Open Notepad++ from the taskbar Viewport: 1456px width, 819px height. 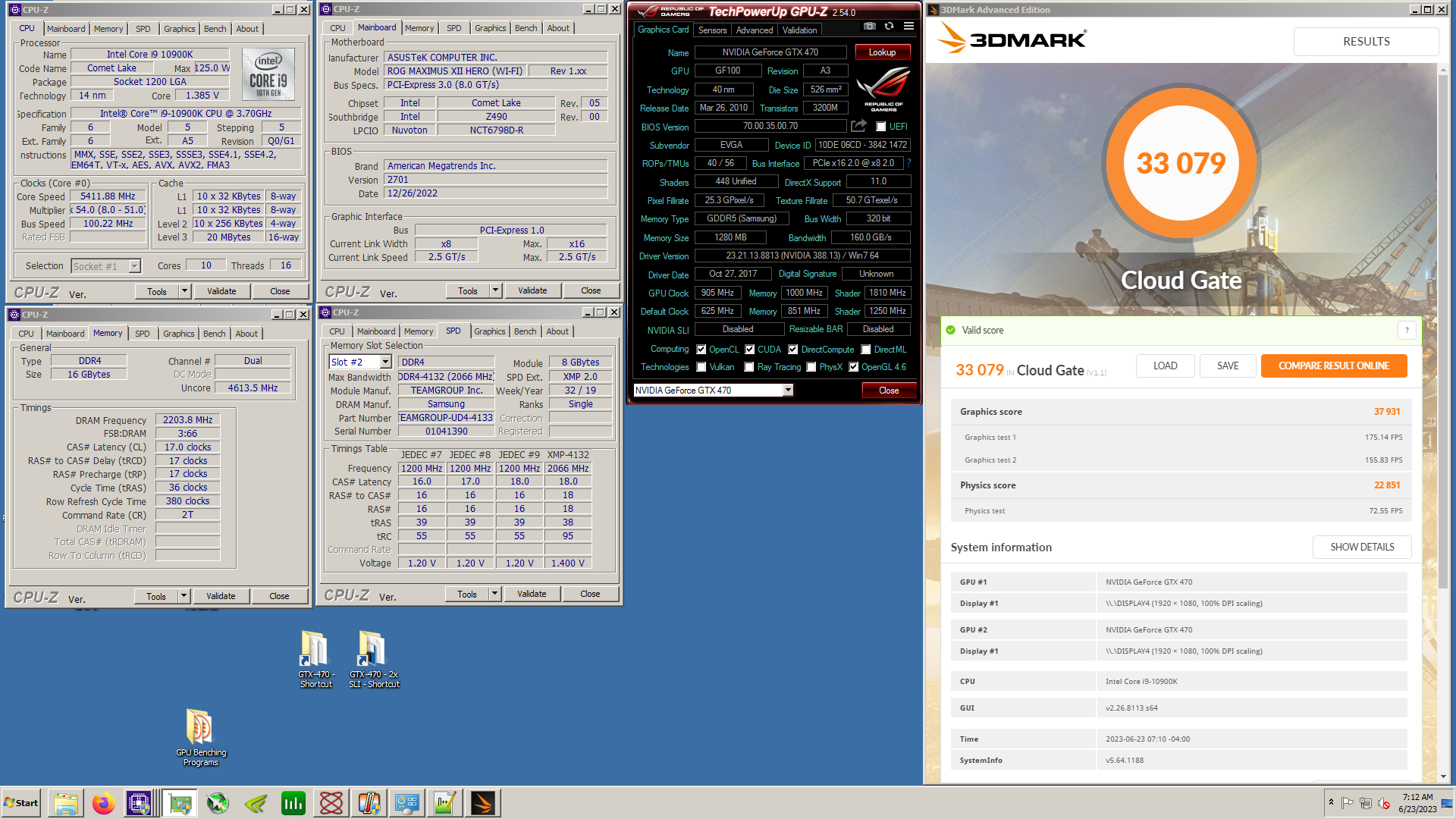coord(445,803)
